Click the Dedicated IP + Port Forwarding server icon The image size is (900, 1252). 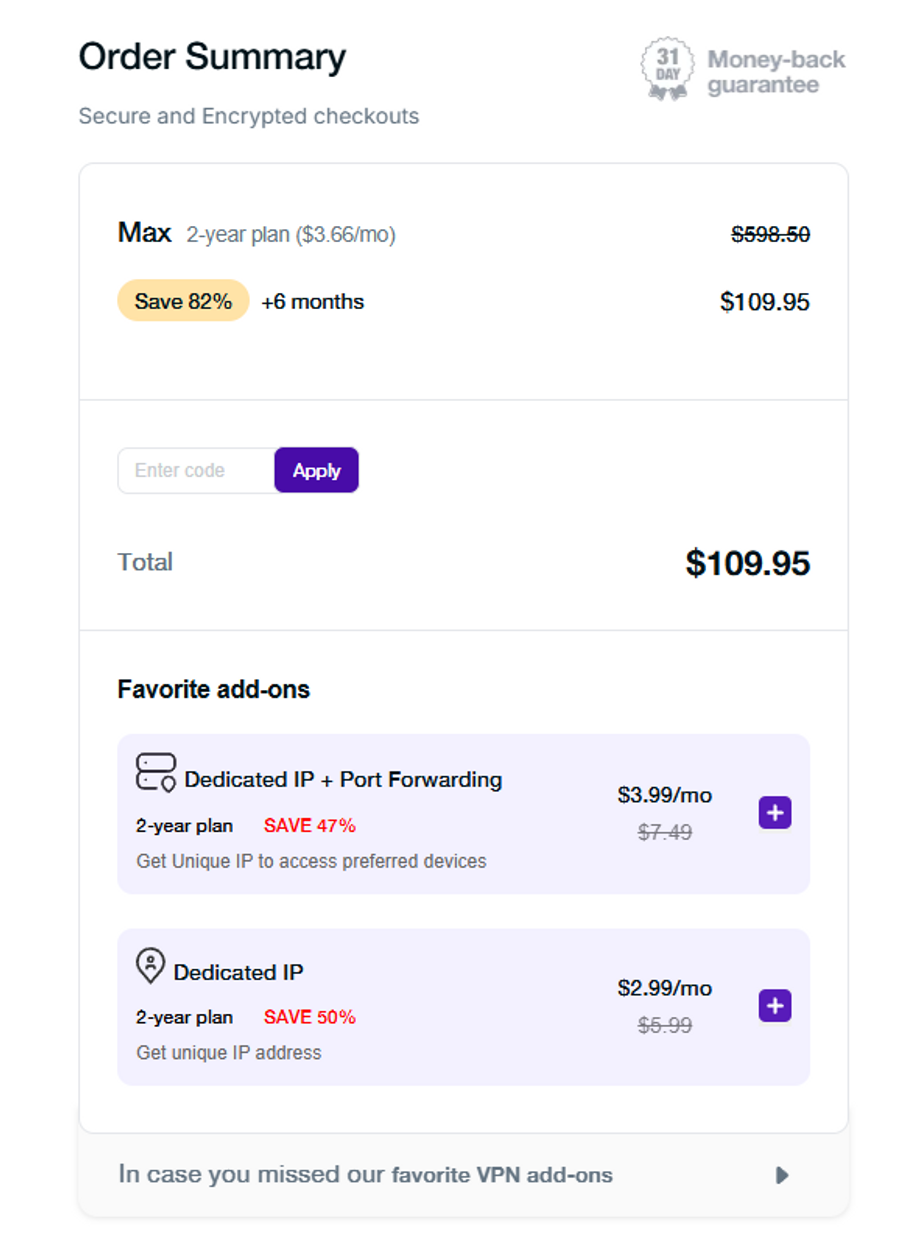coord(155,773)
